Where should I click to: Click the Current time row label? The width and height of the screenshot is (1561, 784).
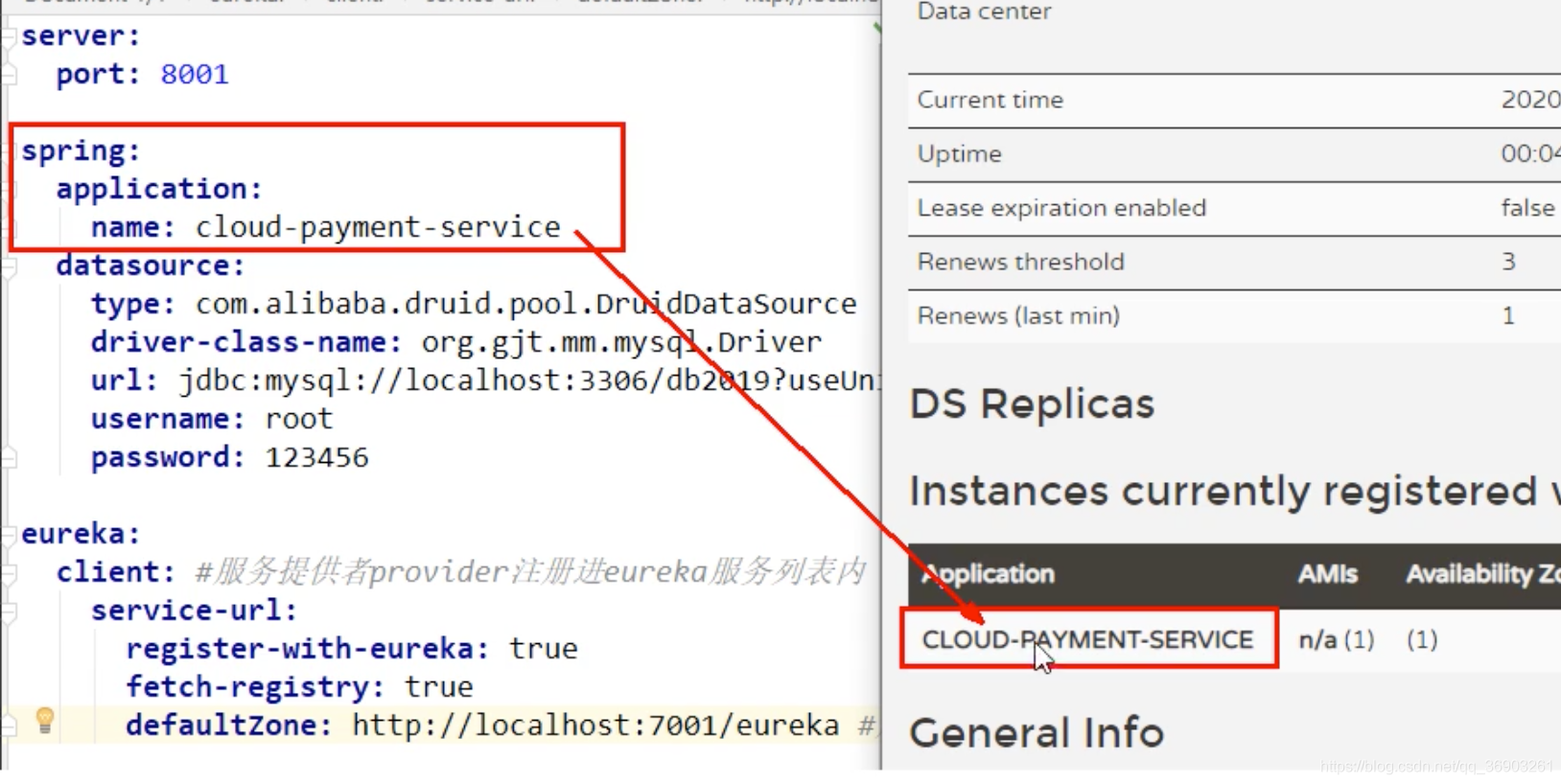click(990, 100)
